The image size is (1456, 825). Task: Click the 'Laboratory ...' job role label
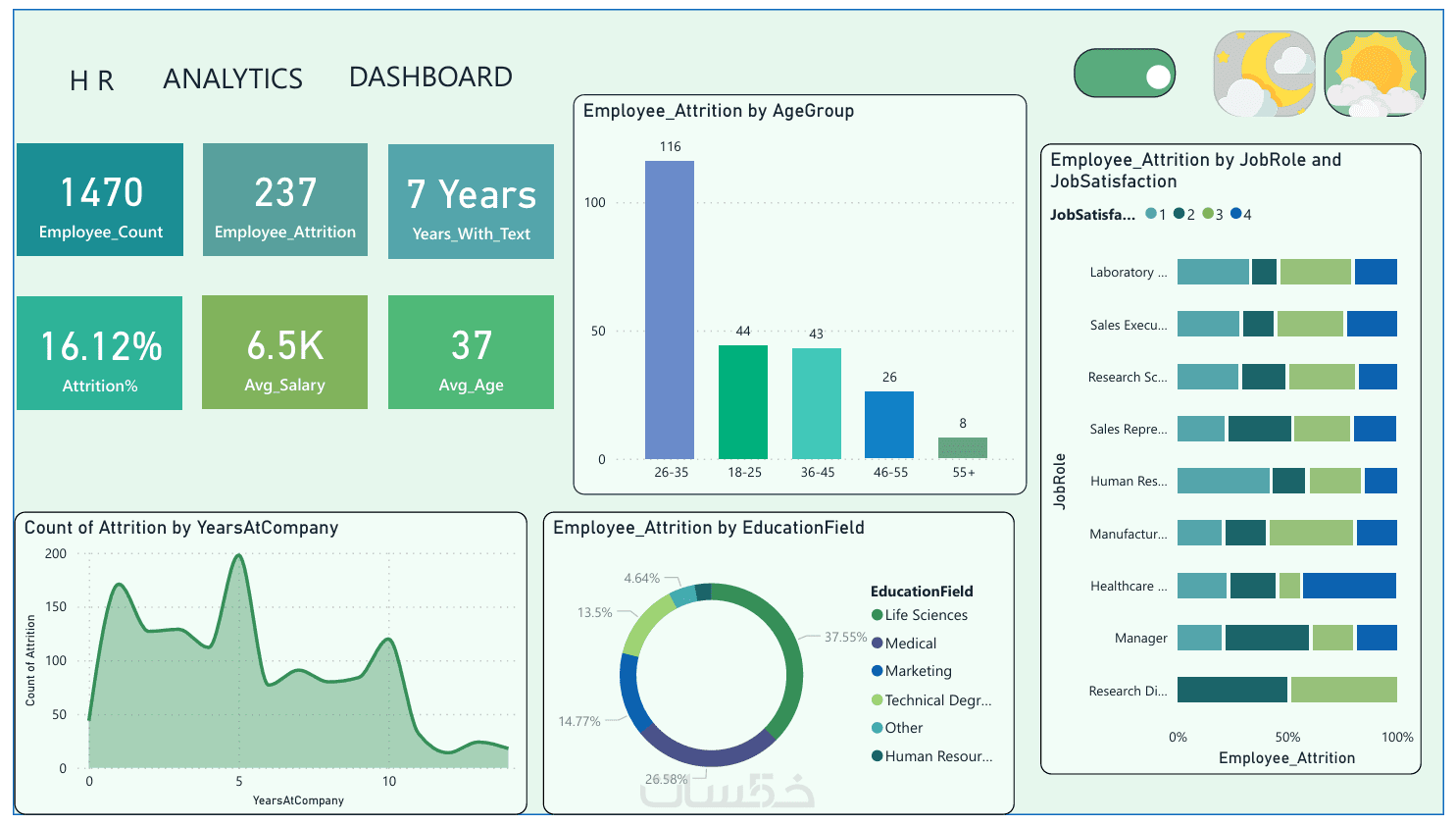1129,273
